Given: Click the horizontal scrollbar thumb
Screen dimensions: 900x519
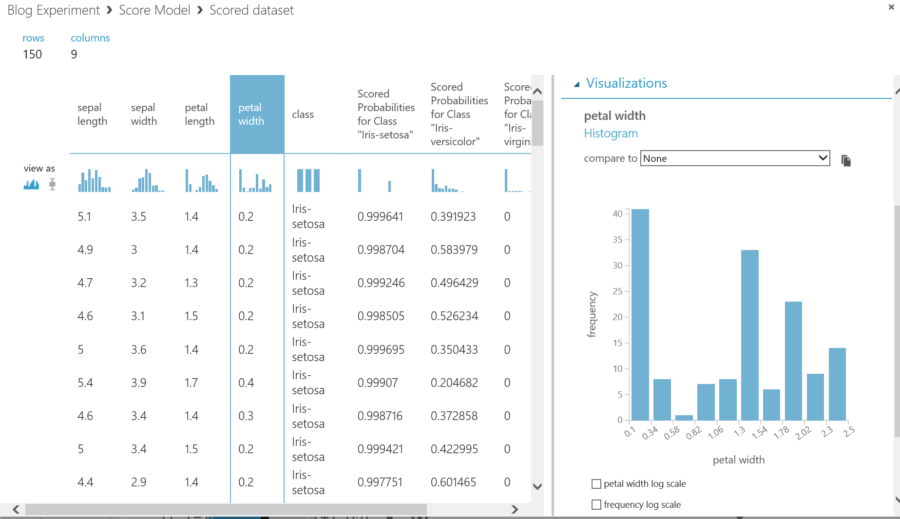Looking at the screenshot, I should pyautogui.click(x=226, y=509).
